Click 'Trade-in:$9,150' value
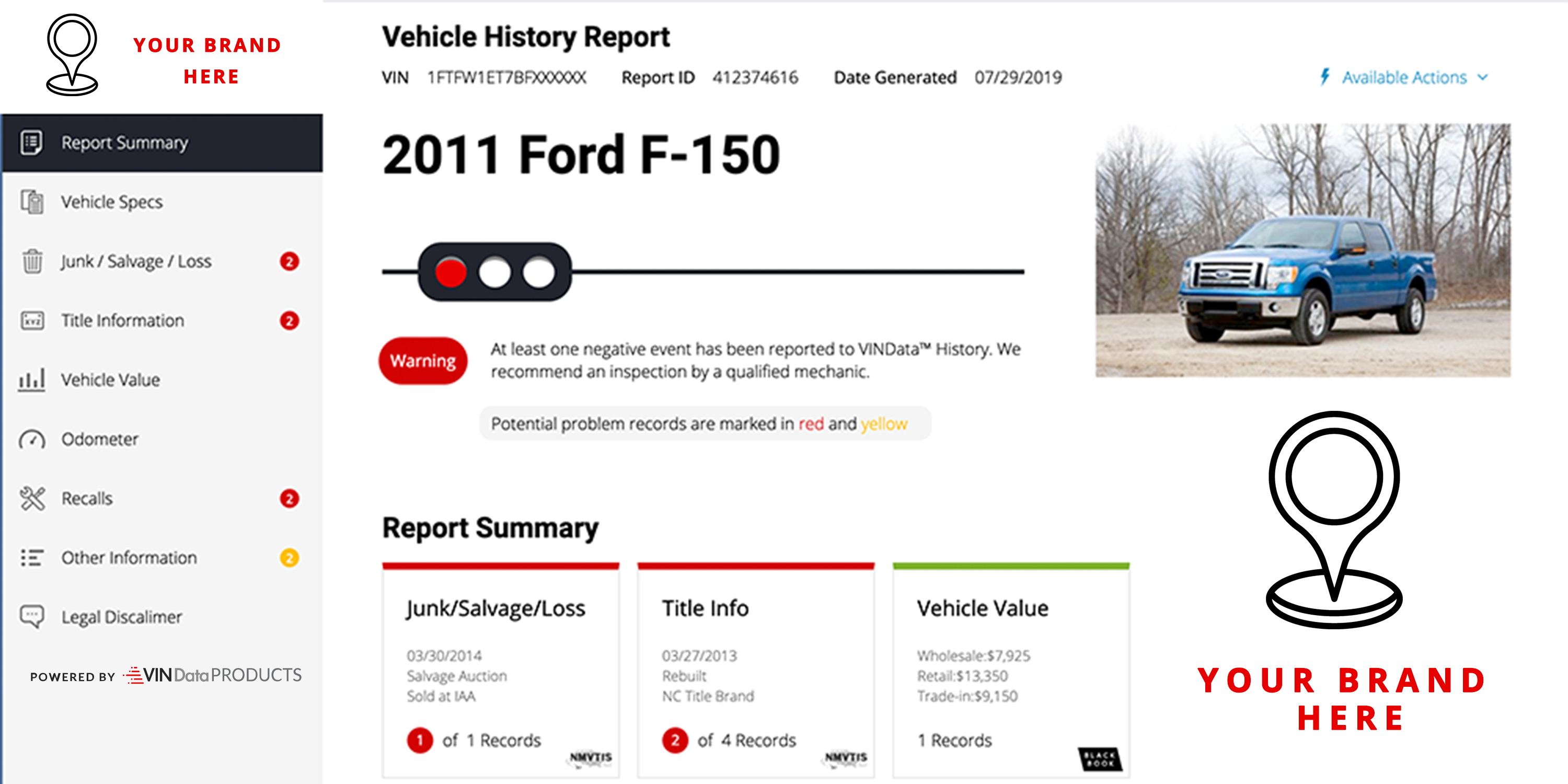Image resolution: width=1568 pixels, height=784 pixels. point(967,696)
